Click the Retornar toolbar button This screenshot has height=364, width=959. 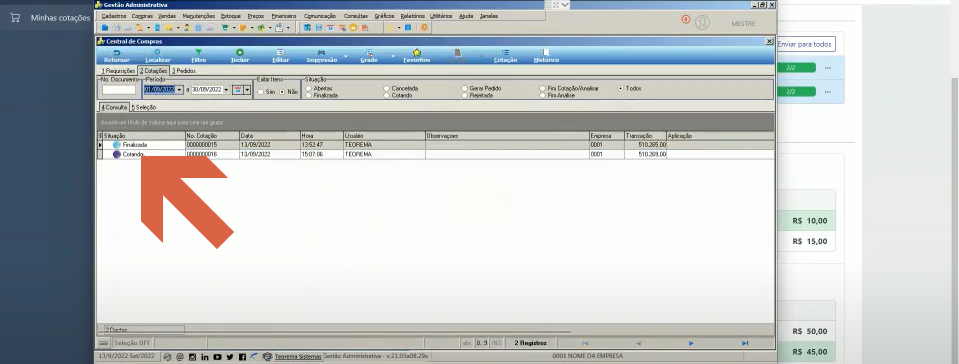point(116,56)
